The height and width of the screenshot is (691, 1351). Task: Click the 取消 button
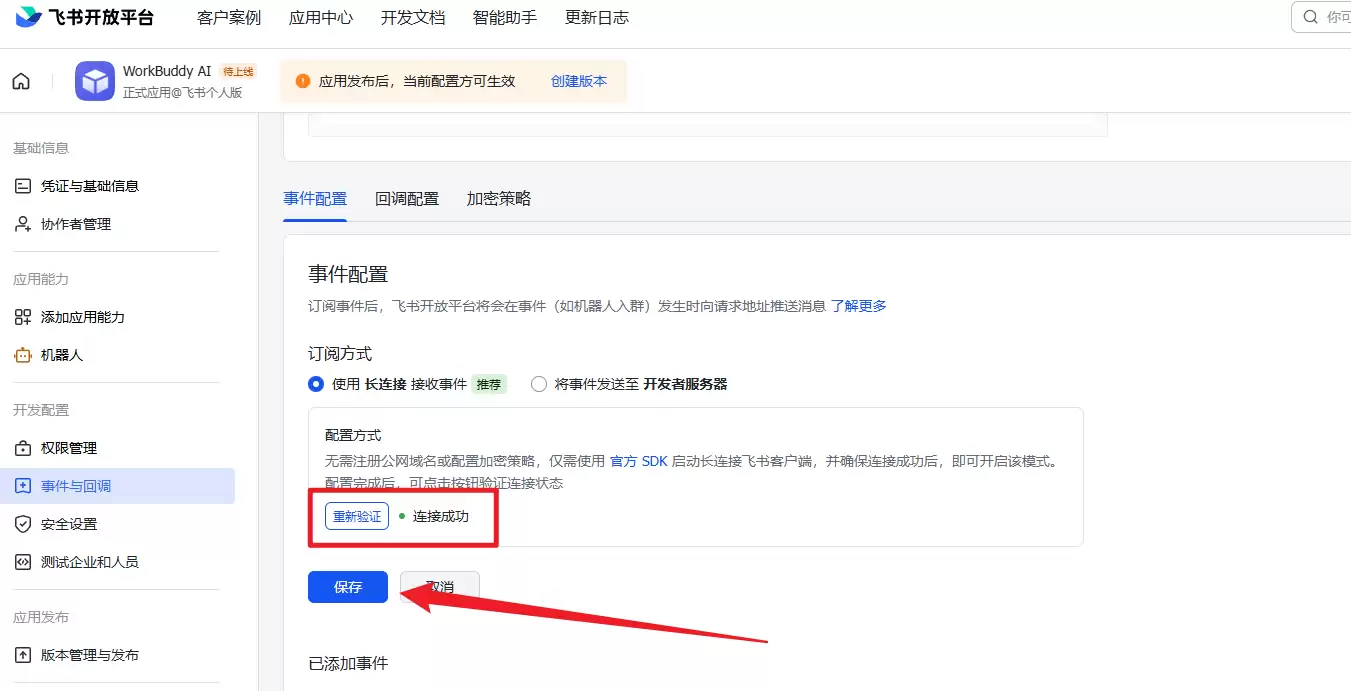(440, 587)
